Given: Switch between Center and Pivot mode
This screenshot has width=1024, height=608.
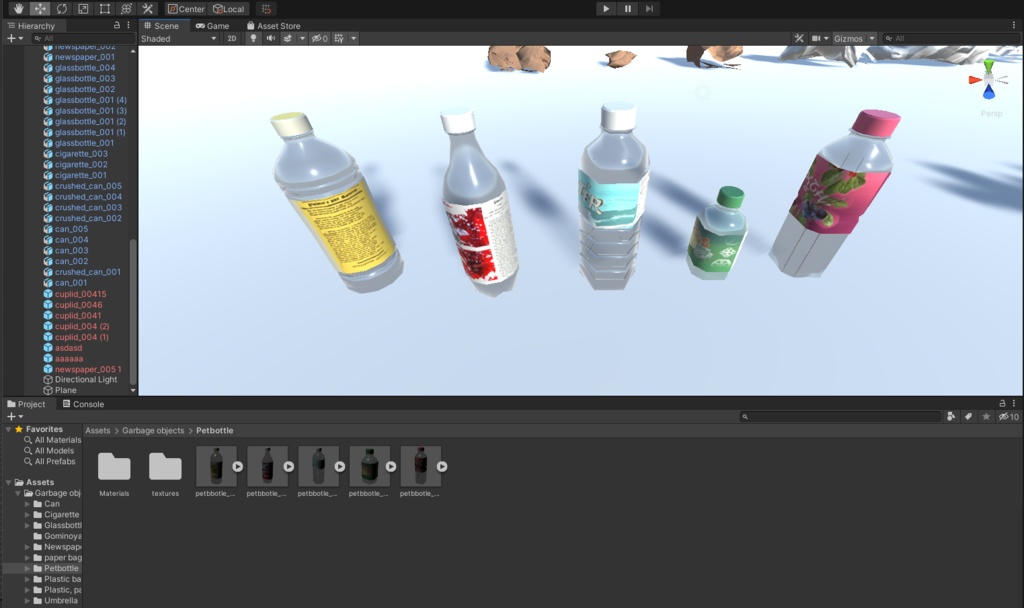Looking at the screenshot, I should click(x=185, y=9).
